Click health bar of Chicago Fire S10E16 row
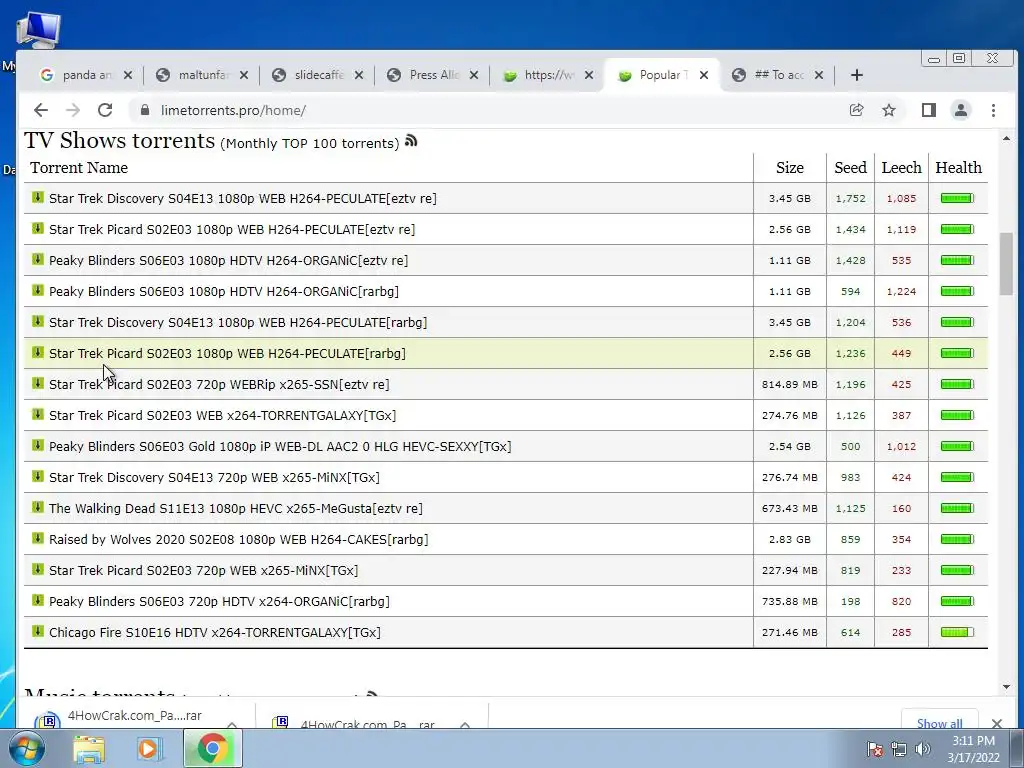 957,632
